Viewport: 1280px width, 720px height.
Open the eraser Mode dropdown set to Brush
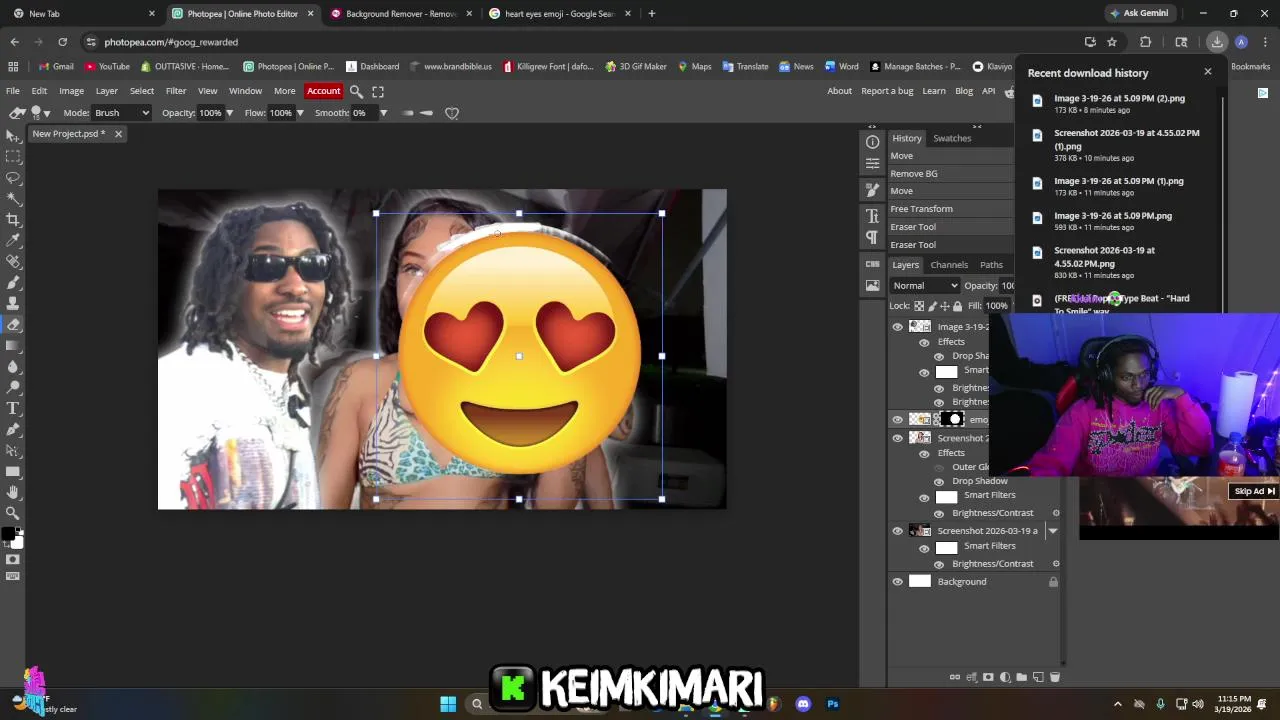[x=122, y=113]
